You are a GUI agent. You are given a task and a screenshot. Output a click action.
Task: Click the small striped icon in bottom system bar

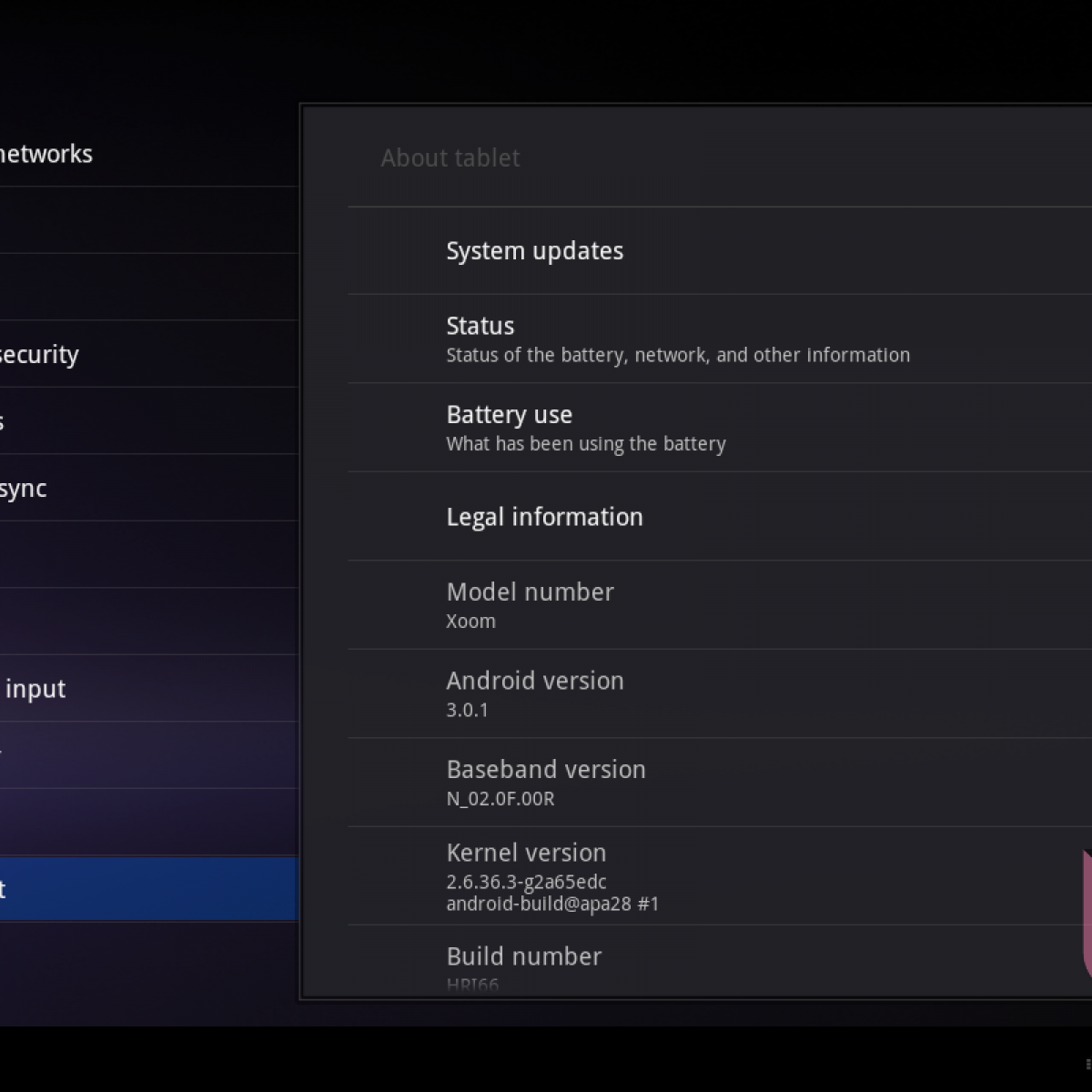(x=1087, y=1064)
